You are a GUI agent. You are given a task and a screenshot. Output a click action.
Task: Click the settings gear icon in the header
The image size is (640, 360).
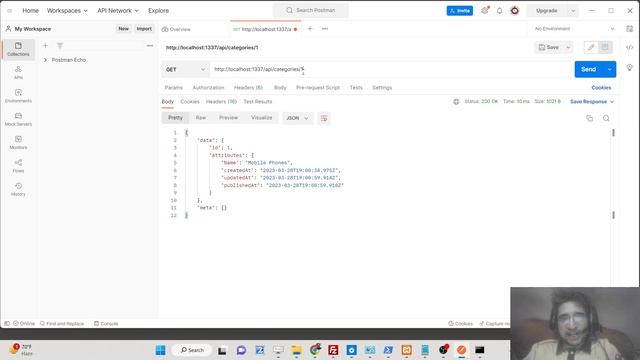coord(484,11)
